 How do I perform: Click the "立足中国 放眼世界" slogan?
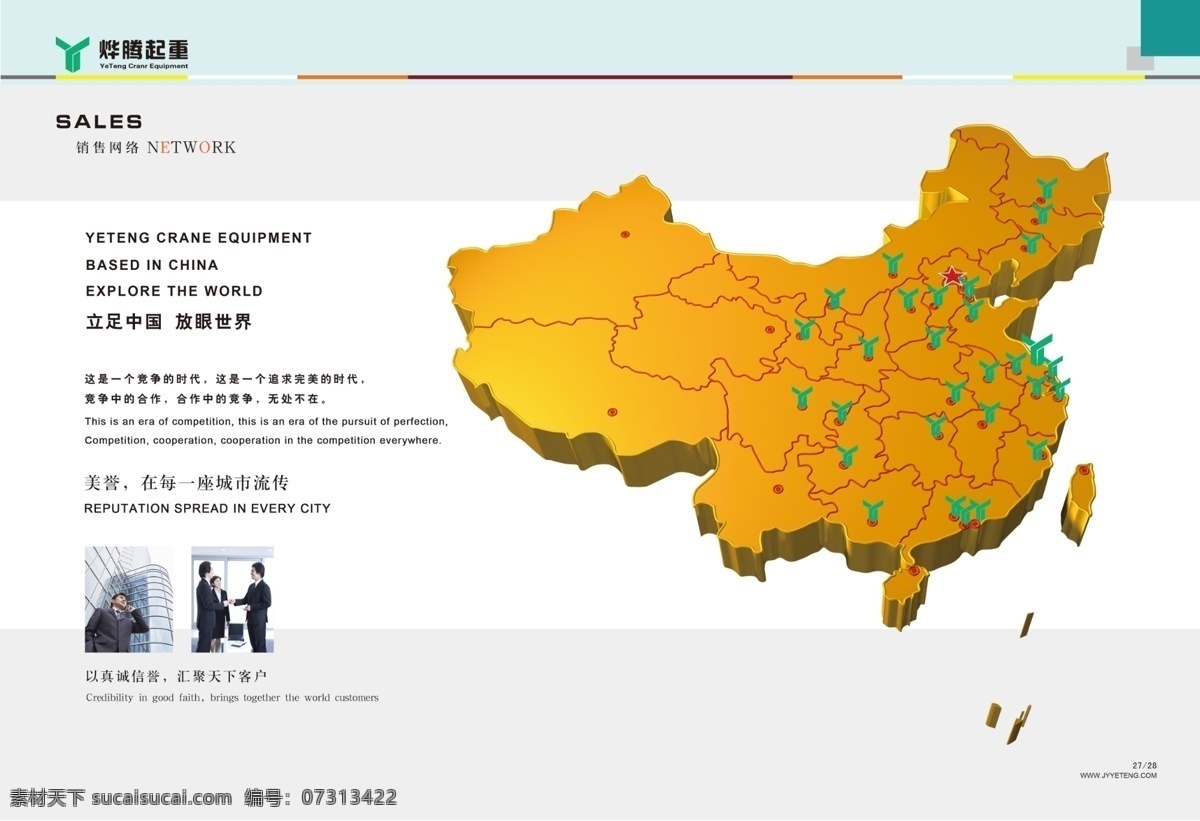tap(169, 322)
